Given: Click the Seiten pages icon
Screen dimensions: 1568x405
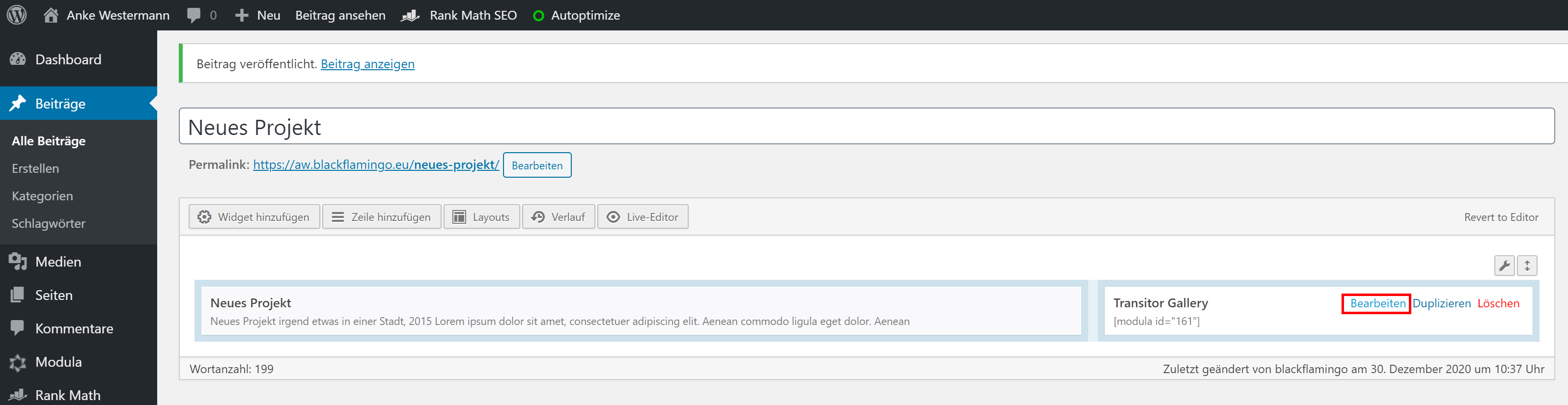Looking at the screenshot, I should (x=18, y=295).
